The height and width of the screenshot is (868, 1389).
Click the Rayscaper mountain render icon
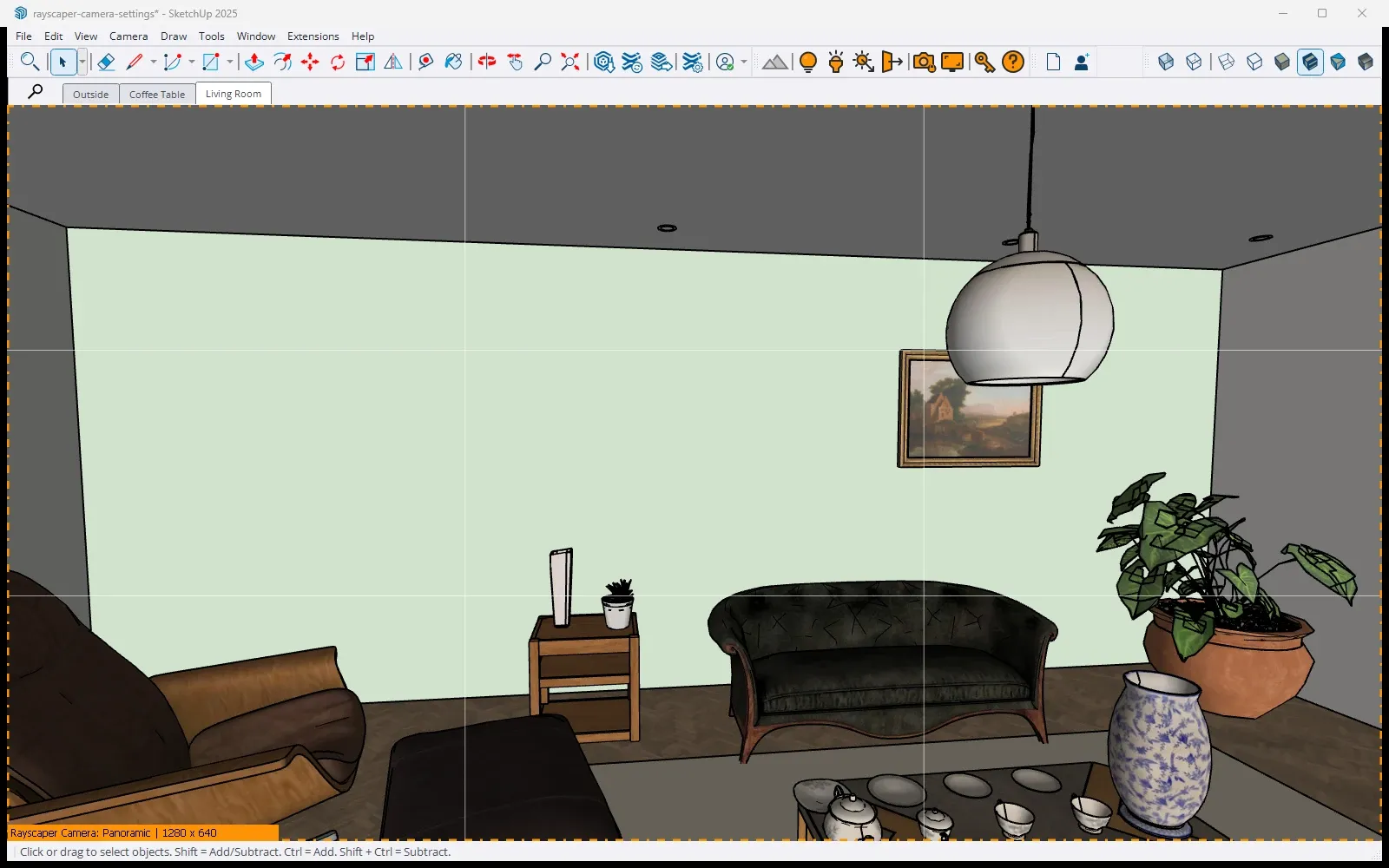click(774, 62)
